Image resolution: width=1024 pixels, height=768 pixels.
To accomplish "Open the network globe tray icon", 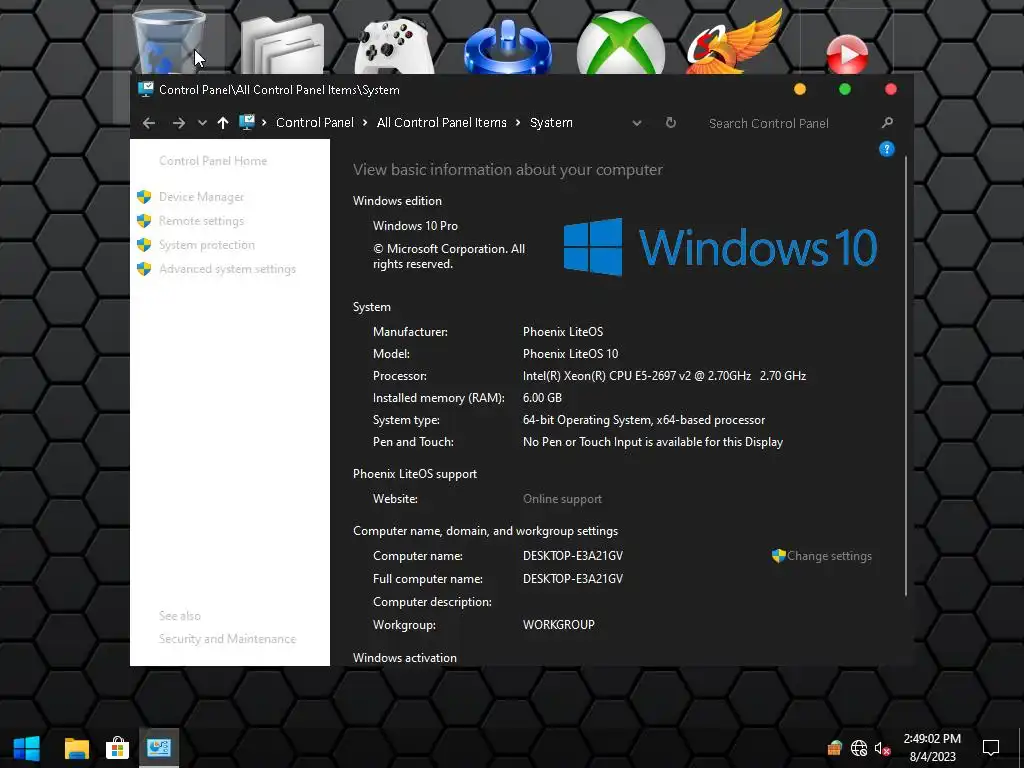I will tap(859, 748).
